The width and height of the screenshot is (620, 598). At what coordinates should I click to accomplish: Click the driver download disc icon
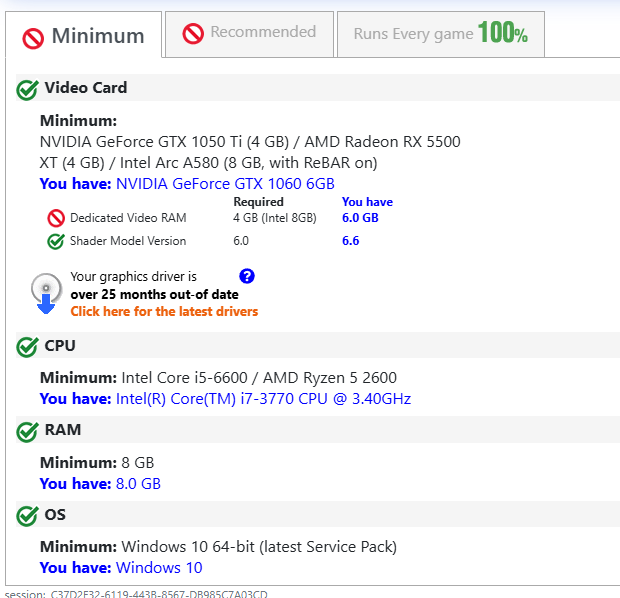[x=46, y=293]
